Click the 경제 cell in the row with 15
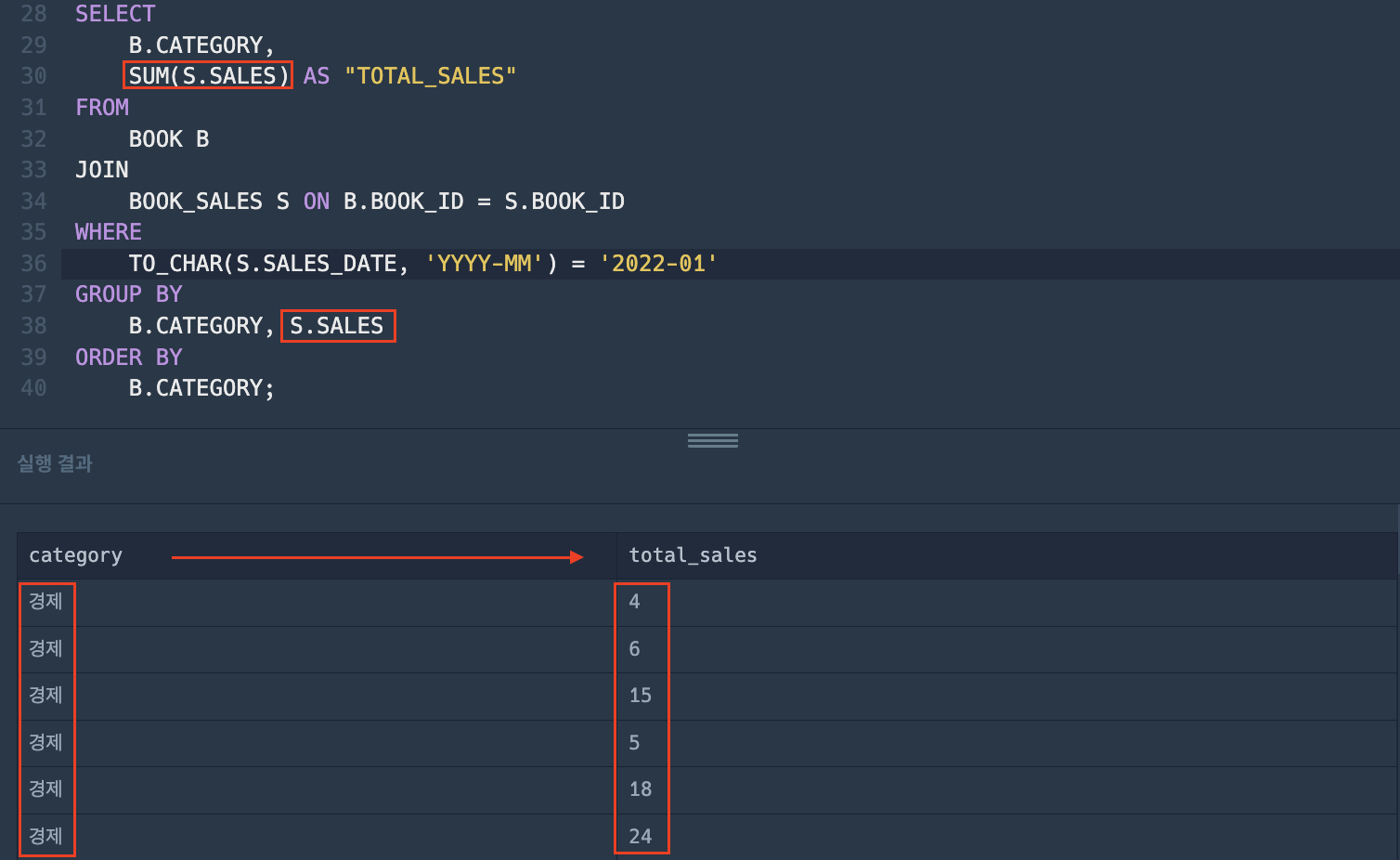 pos(317,696)
